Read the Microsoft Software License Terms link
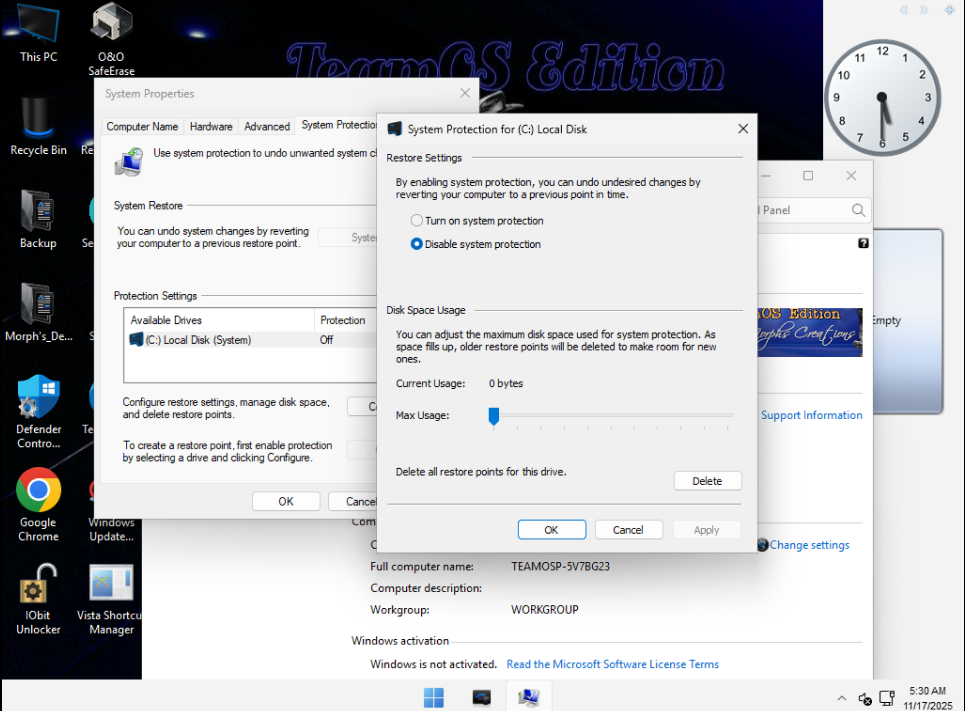The width and height of the screenshot is (965, 711). [612, 664]
